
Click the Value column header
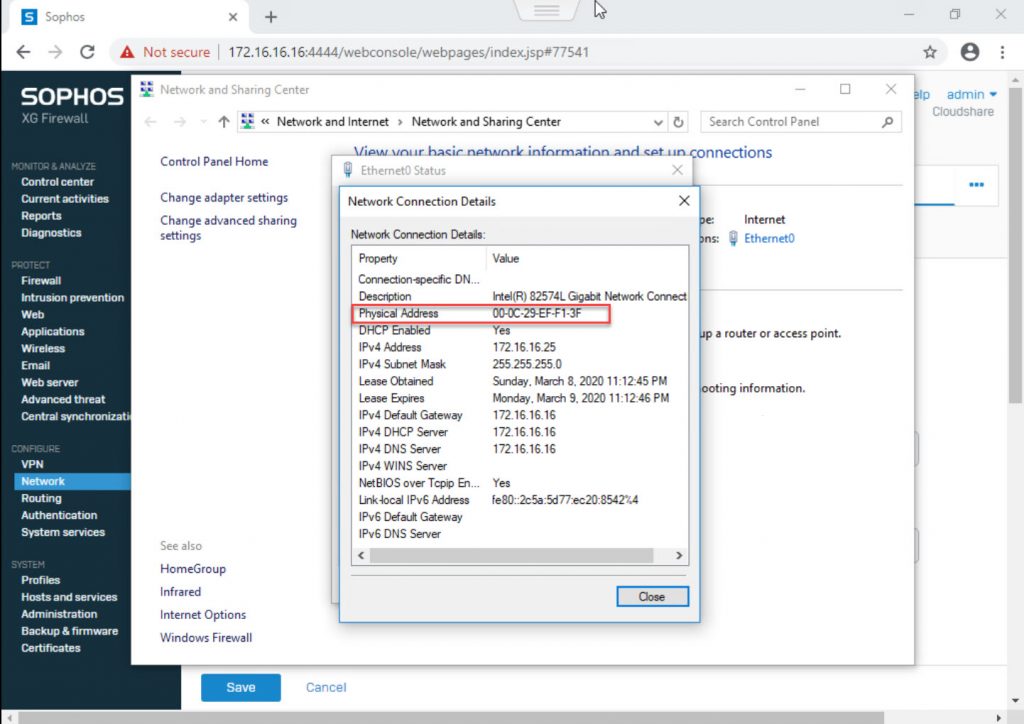586,259
